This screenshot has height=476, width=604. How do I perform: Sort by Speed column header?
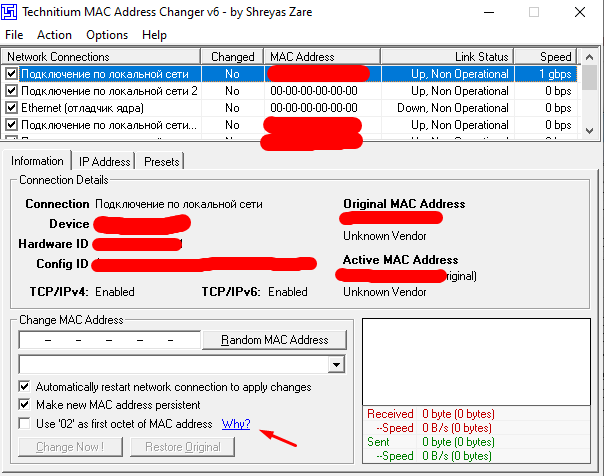545,57
